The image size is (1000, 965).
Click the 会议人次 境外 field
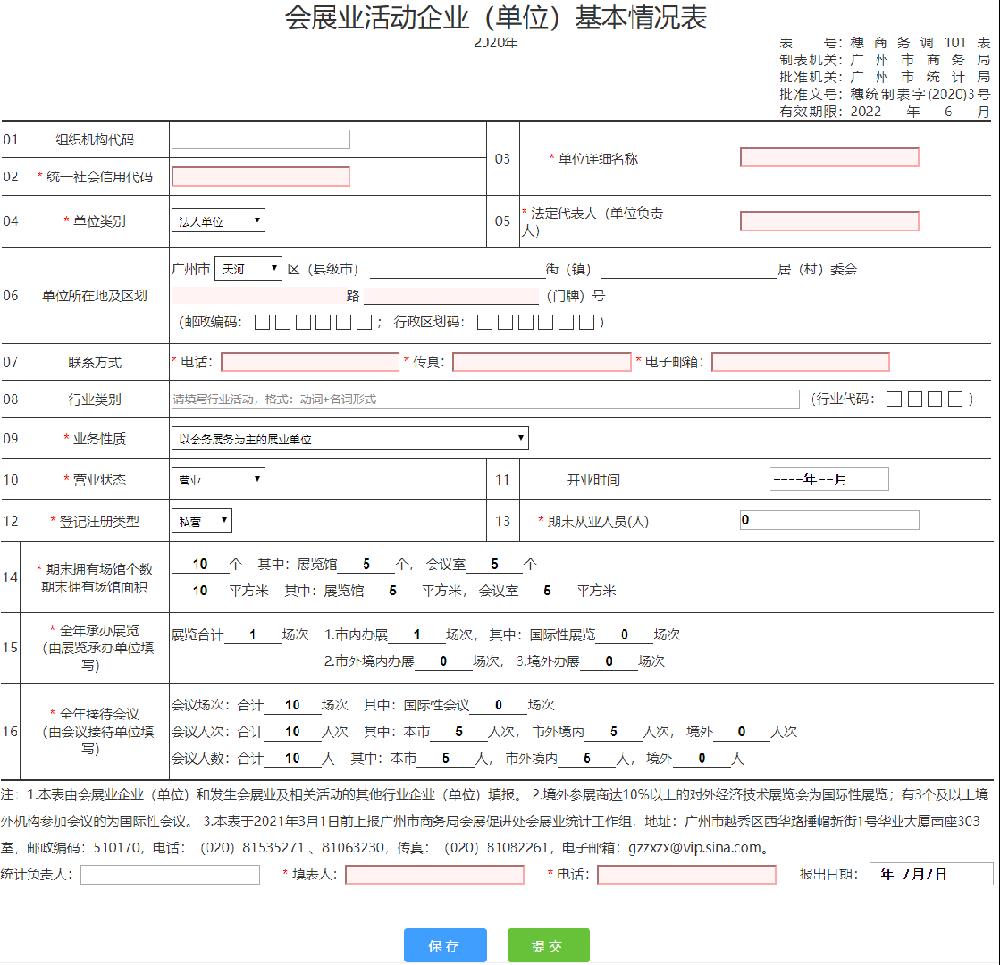(x=741, y=732)
